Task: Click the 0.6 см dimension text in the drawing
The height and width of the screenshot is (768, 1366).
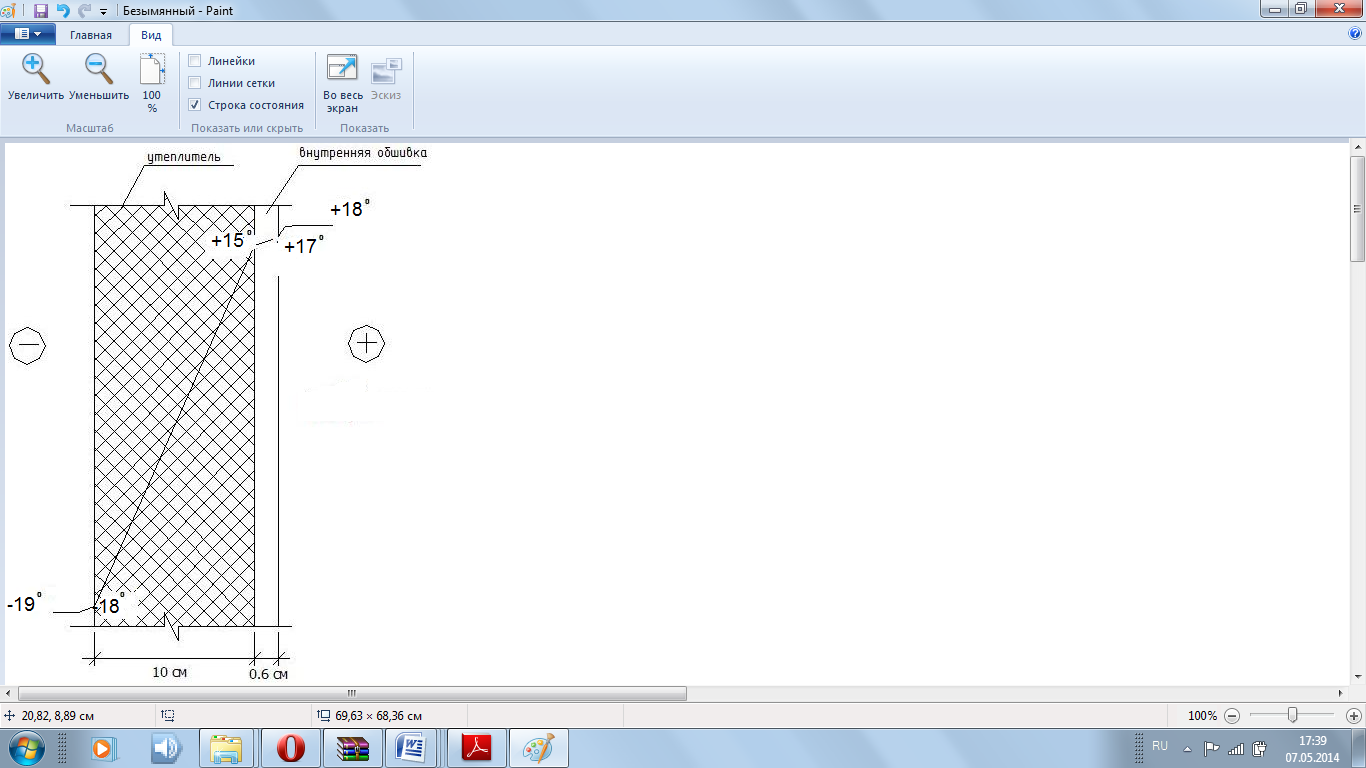Action: tap(268, 674)
